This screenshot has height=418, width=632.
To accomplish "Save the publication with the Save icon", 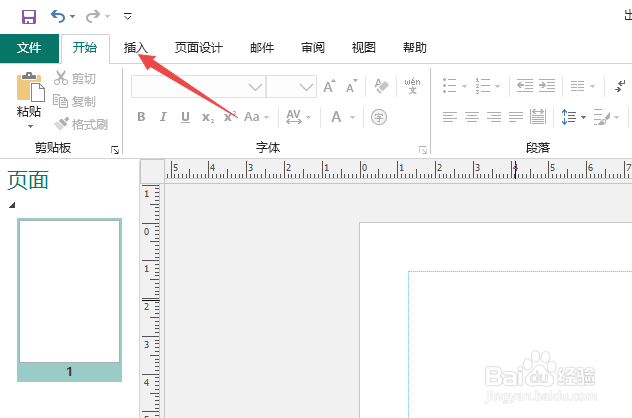I will [x=29, y=17].
